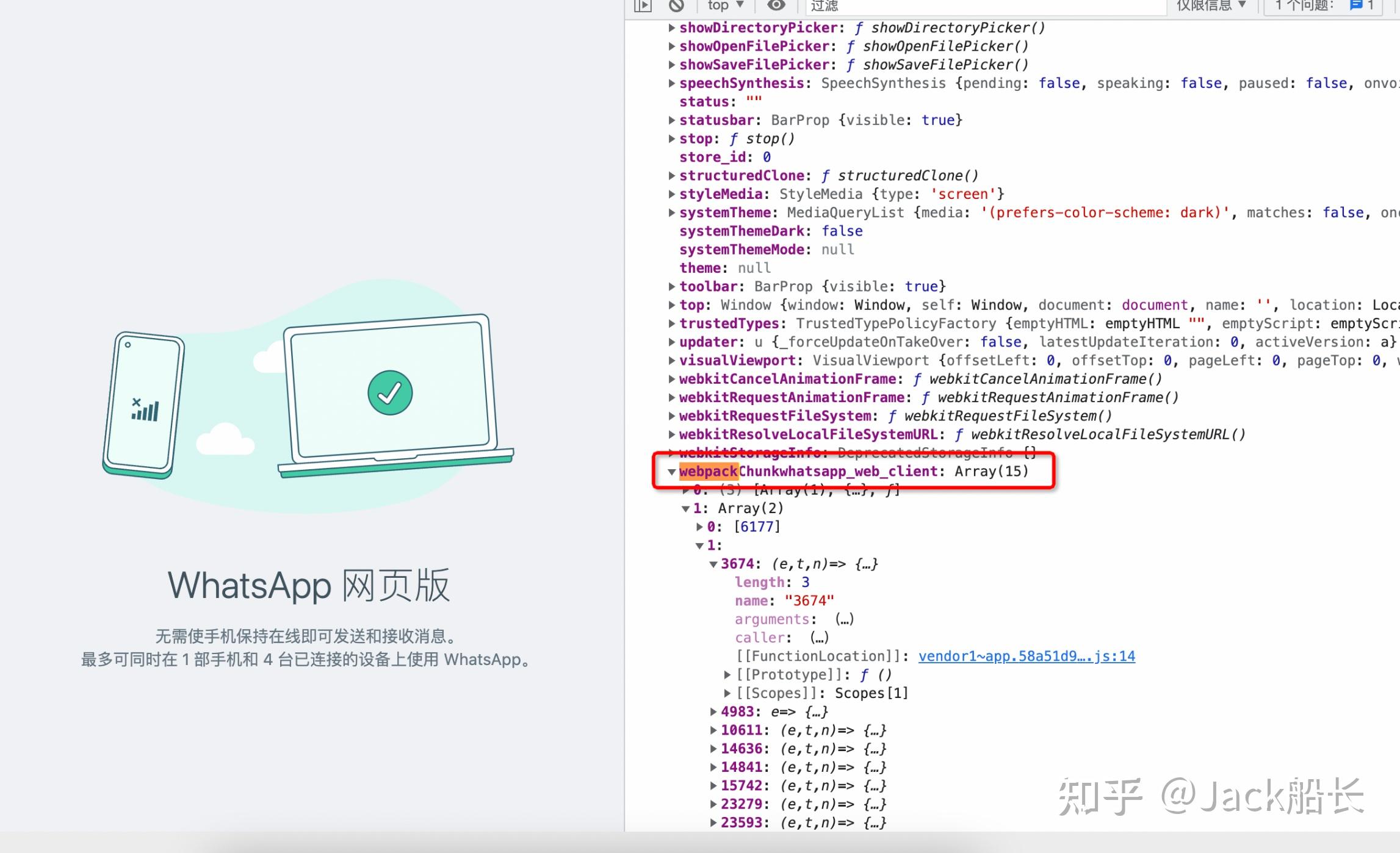Expand the systemTheme MediaQueryList entry
The width and height of the screenshot is (1400, 853).
coord(671,212)
